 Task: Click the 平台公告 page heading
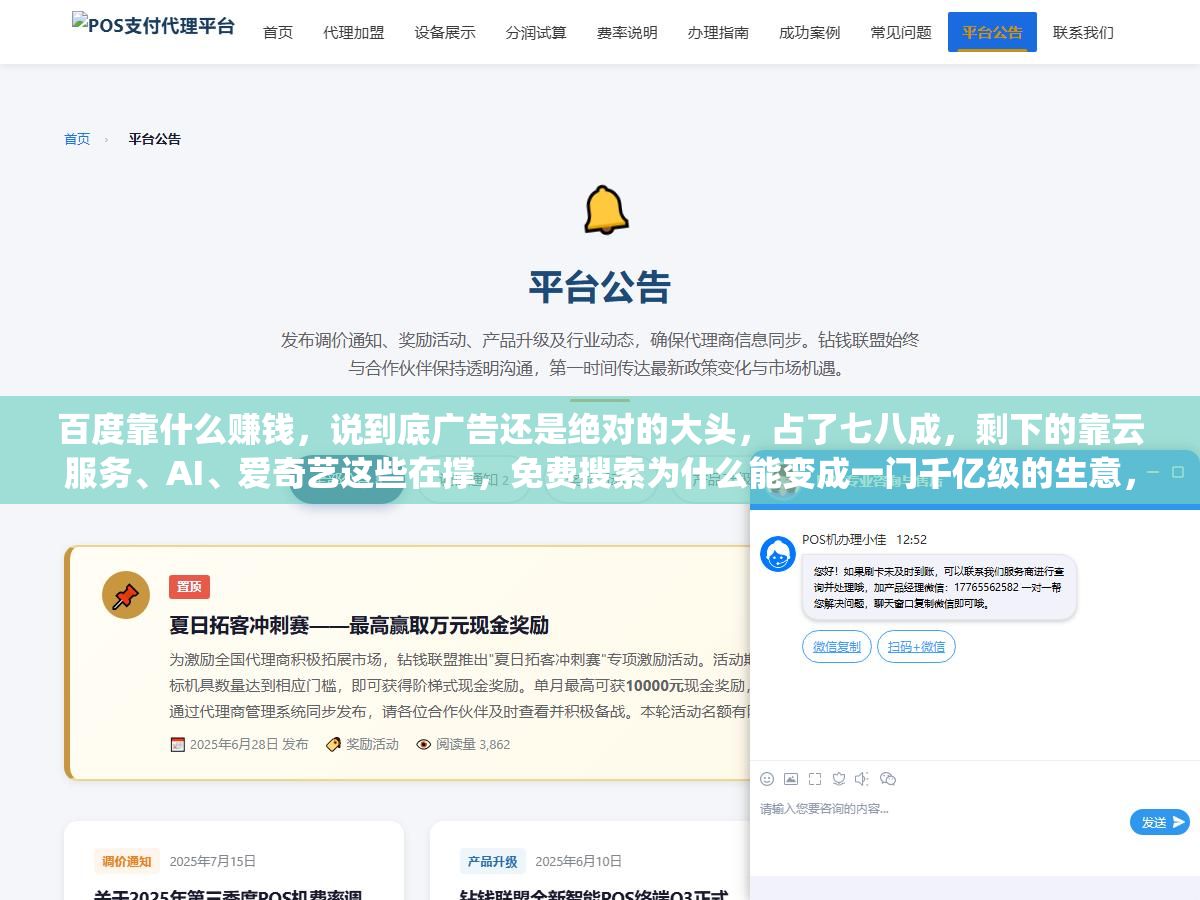[x=600, y=288]
